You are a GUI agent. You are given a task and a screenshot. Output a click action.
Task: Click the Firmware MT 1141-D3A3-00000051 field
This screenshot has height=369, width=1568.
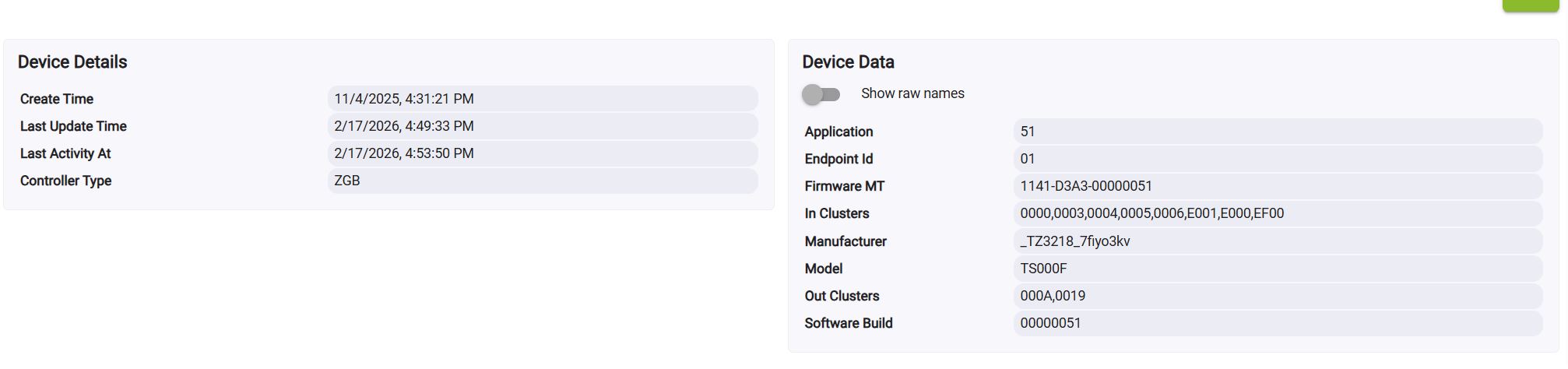(x=1277, y=186)
